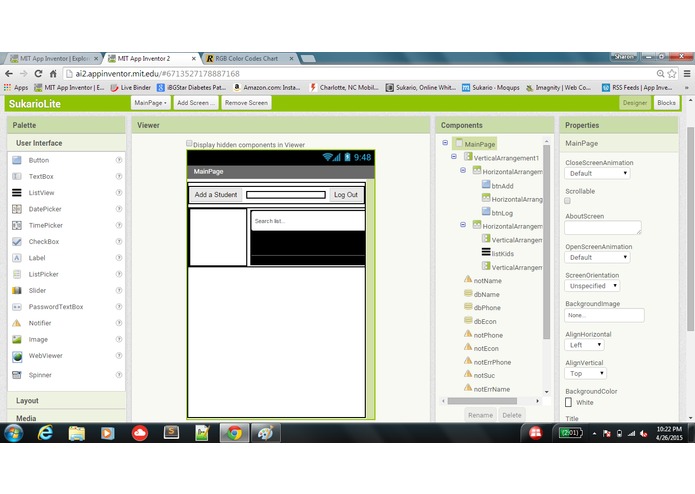The height and width of the screenshot is (494, 695).
Task: Select the Label component icon
Action: [x=17, y=258]
